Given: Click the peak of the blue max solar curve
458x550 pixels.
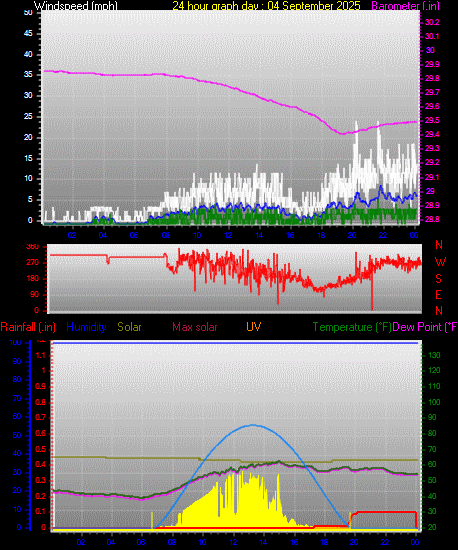Looking at the screenshot, I should point(253,425).
